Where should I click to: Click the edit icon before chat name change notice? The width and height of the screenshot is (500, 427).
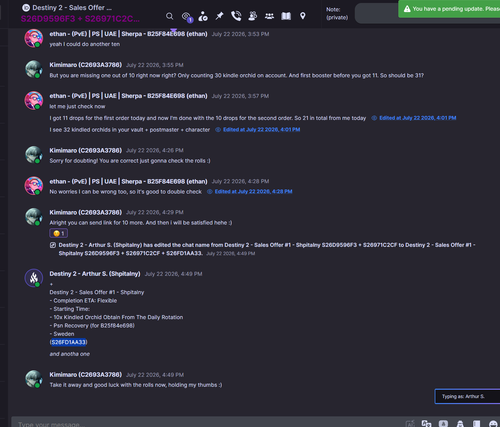53,245
